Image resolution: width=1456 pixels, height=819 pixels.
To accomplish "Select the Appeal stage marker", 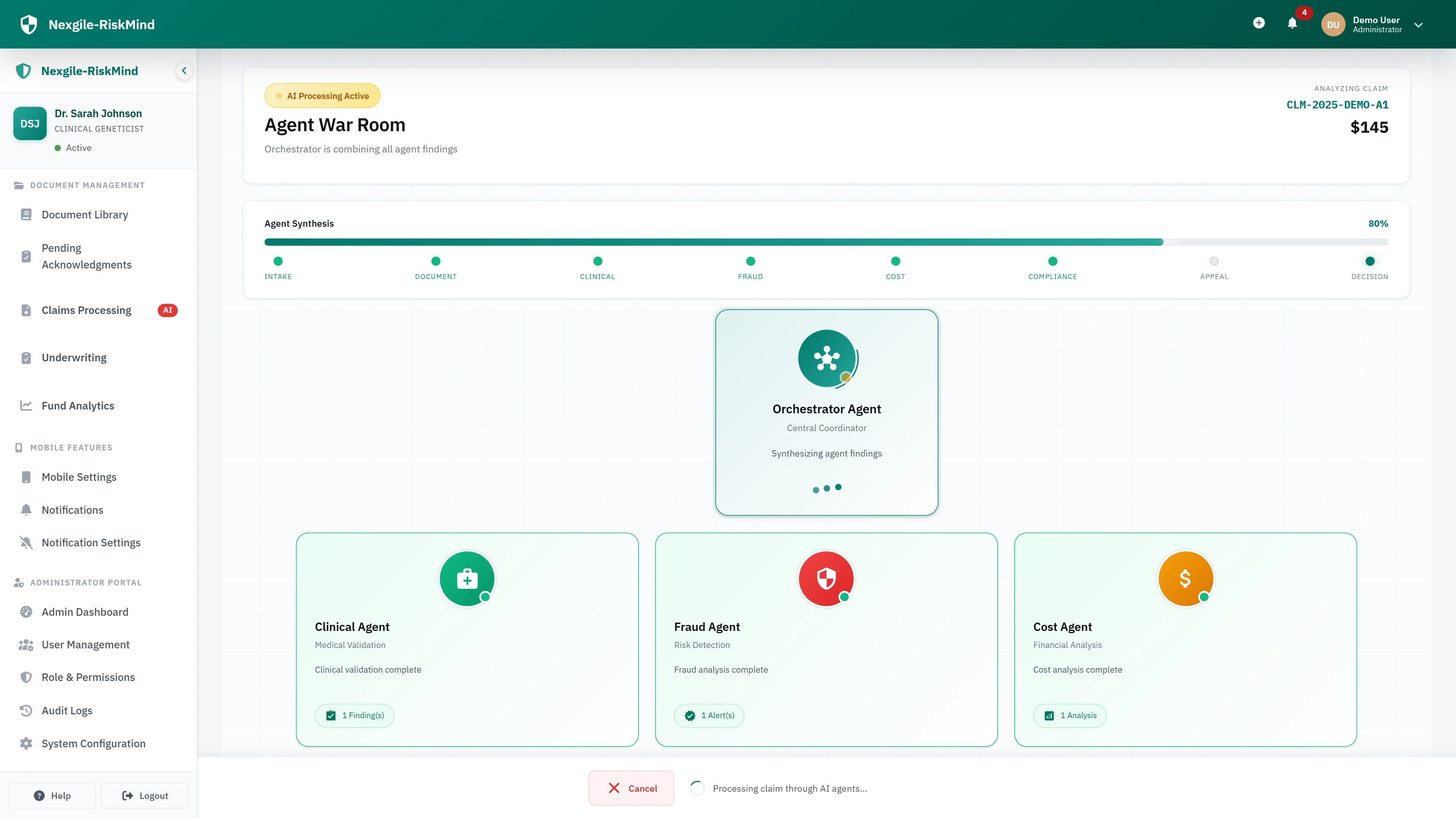I will [x=1213, y=261].
